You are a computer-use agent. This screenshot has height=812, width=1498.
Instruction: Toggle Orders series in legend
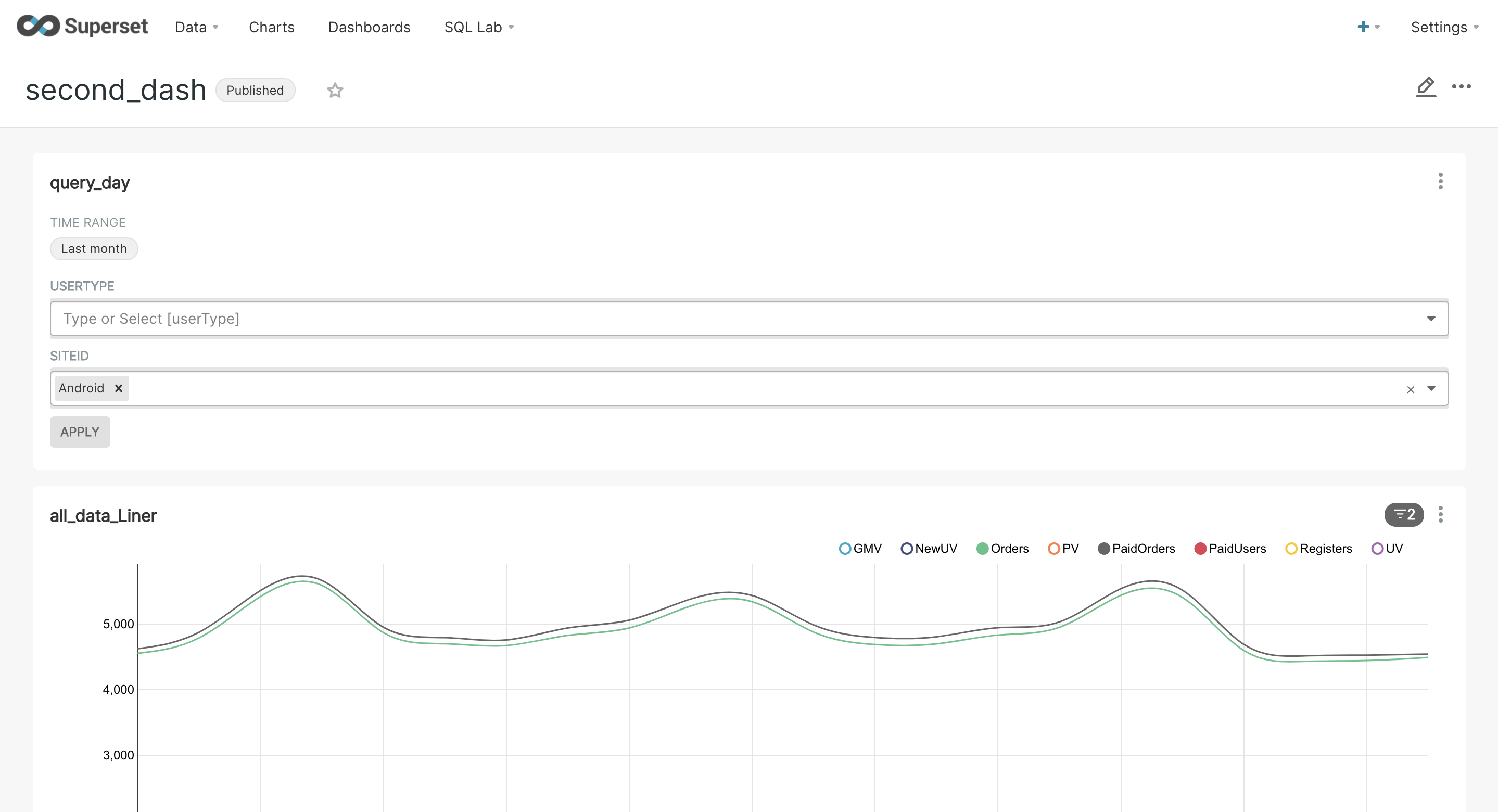1002,549
